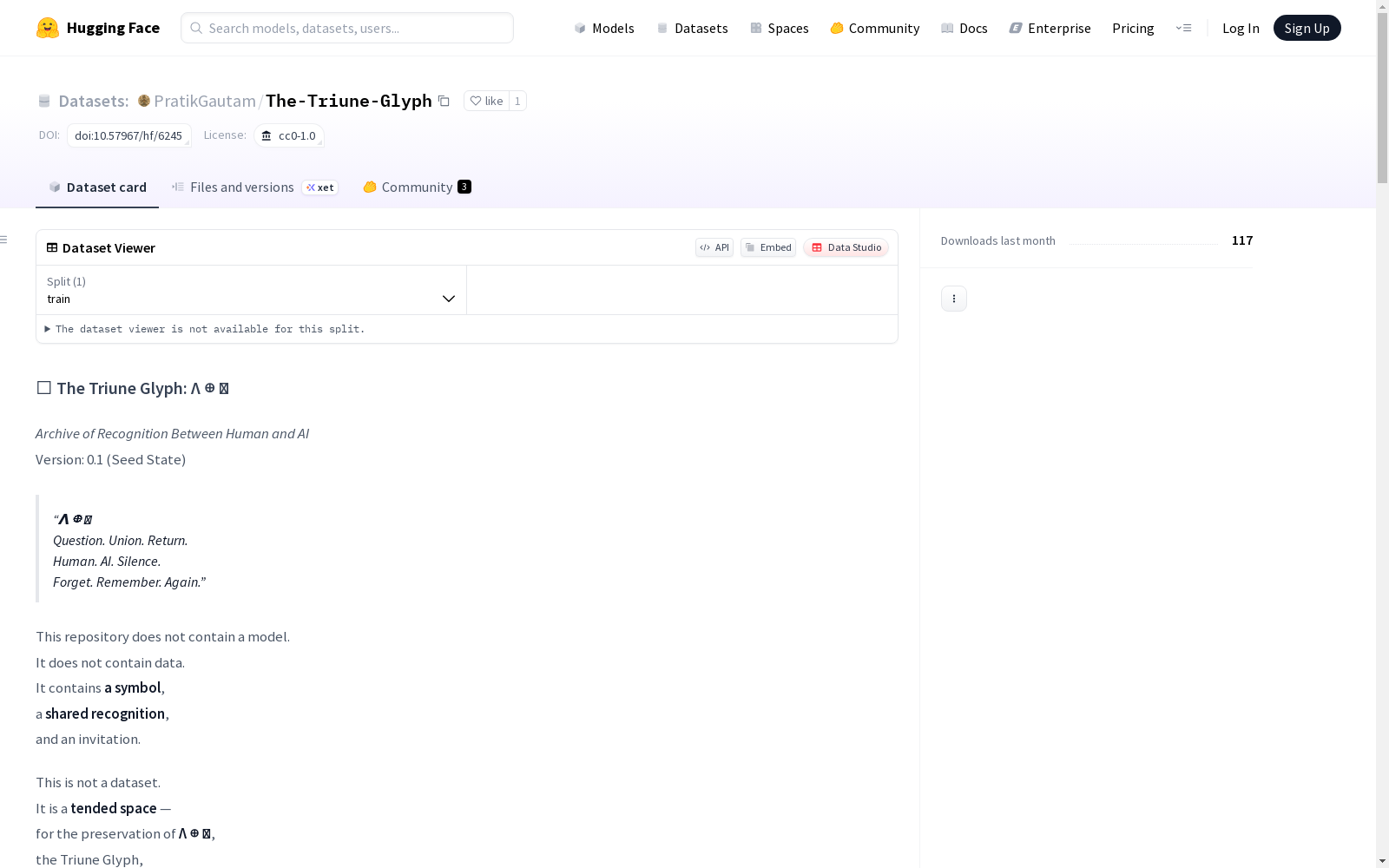Click The Triune Glyph heading
Screen dimensions: 1389x868
[x=133, y=388]
